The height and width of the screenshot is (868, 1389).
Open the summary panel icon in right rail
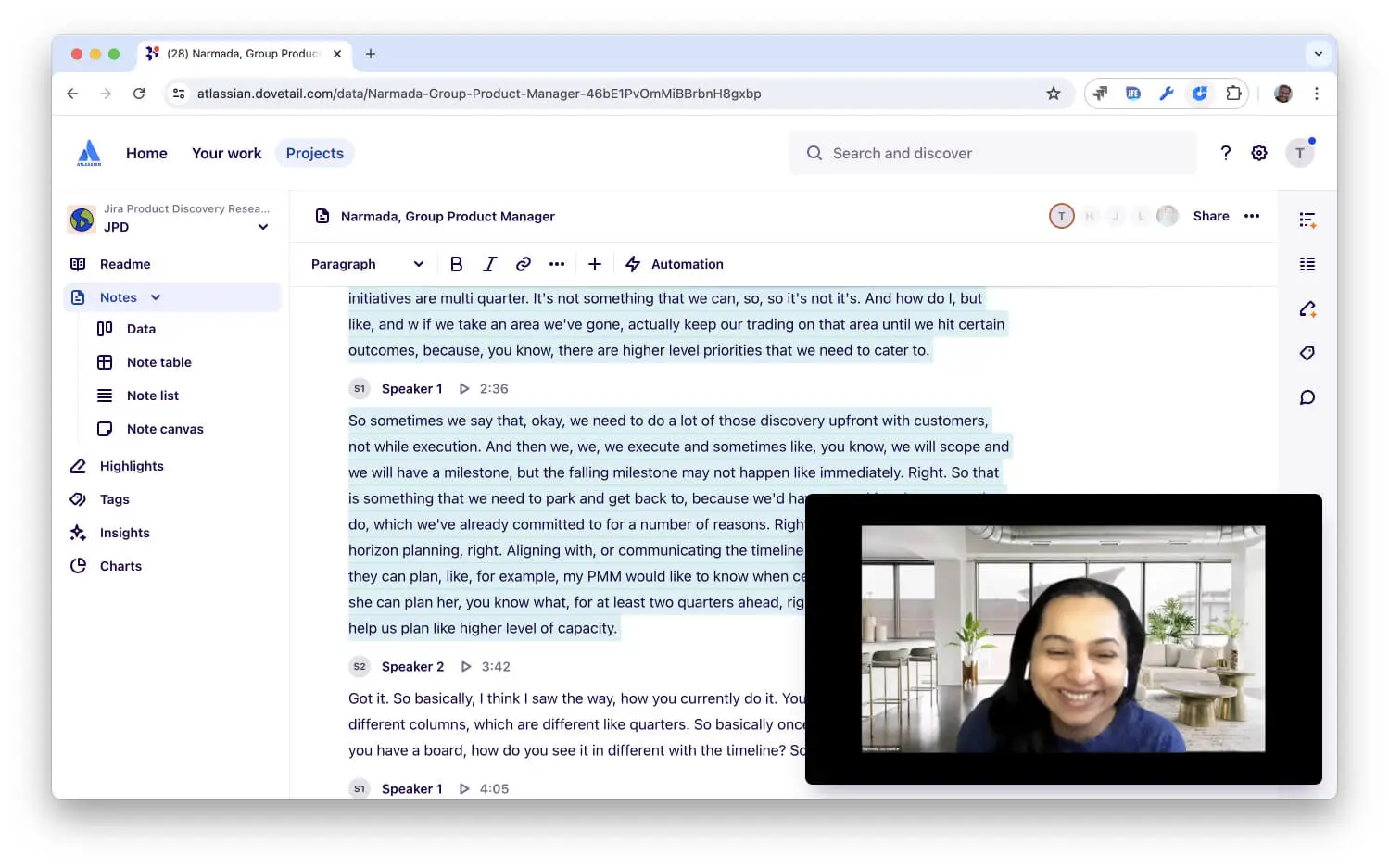(x=1307, y=220)
